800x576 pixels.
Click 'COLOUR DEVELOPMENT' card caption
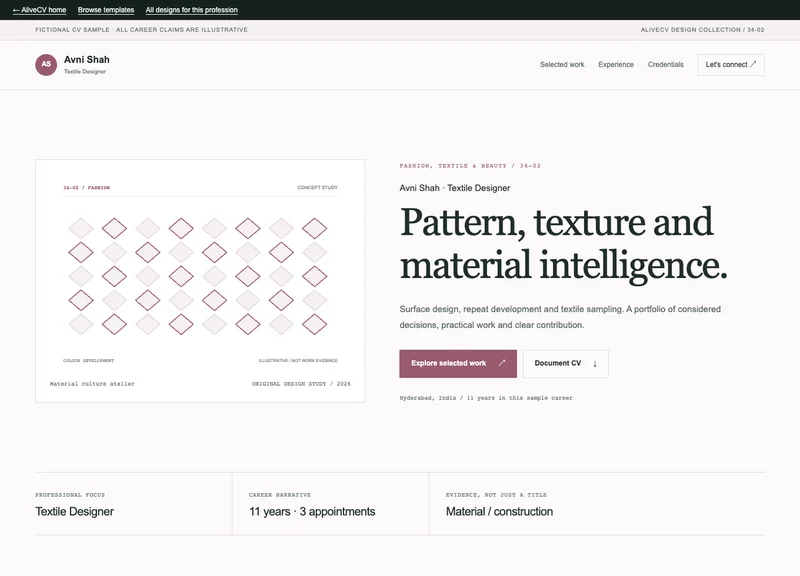88,361
